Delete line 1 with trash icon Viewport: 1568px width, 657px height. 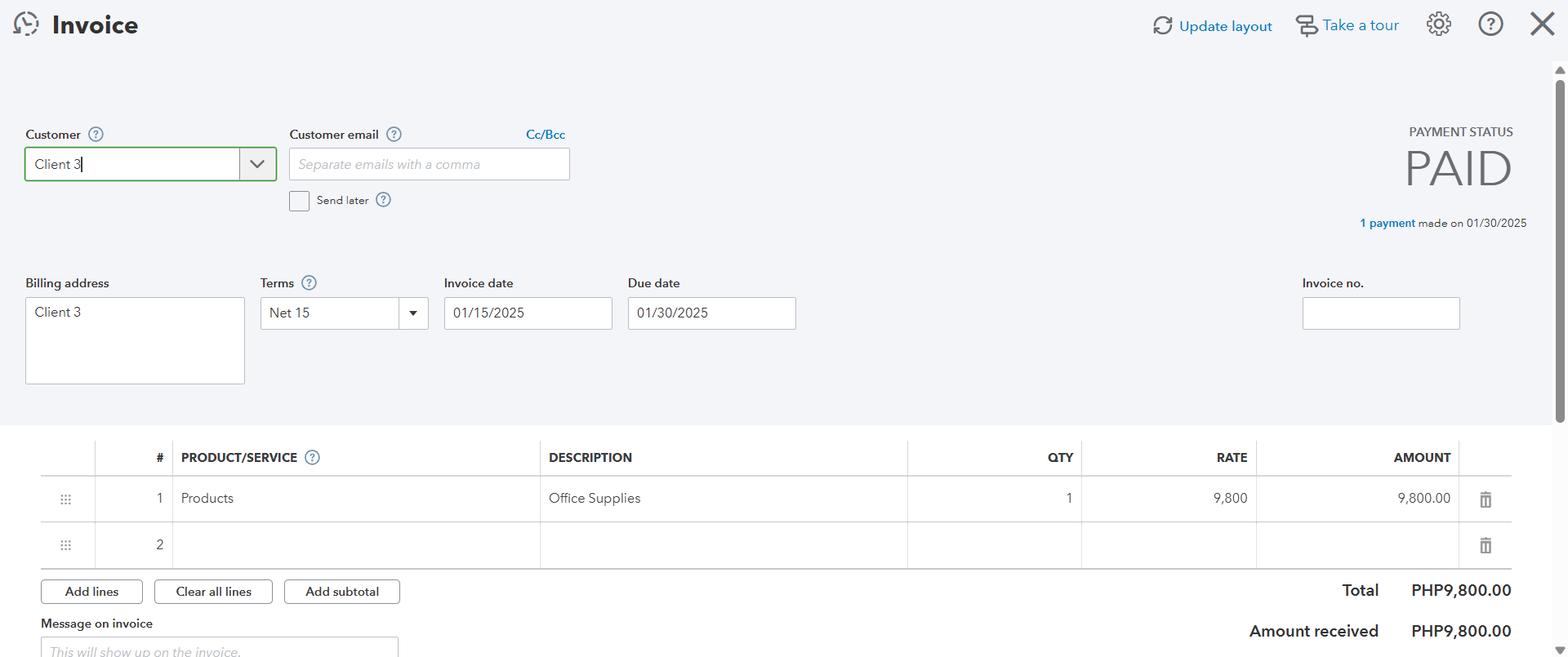[x=1486, y=499]
